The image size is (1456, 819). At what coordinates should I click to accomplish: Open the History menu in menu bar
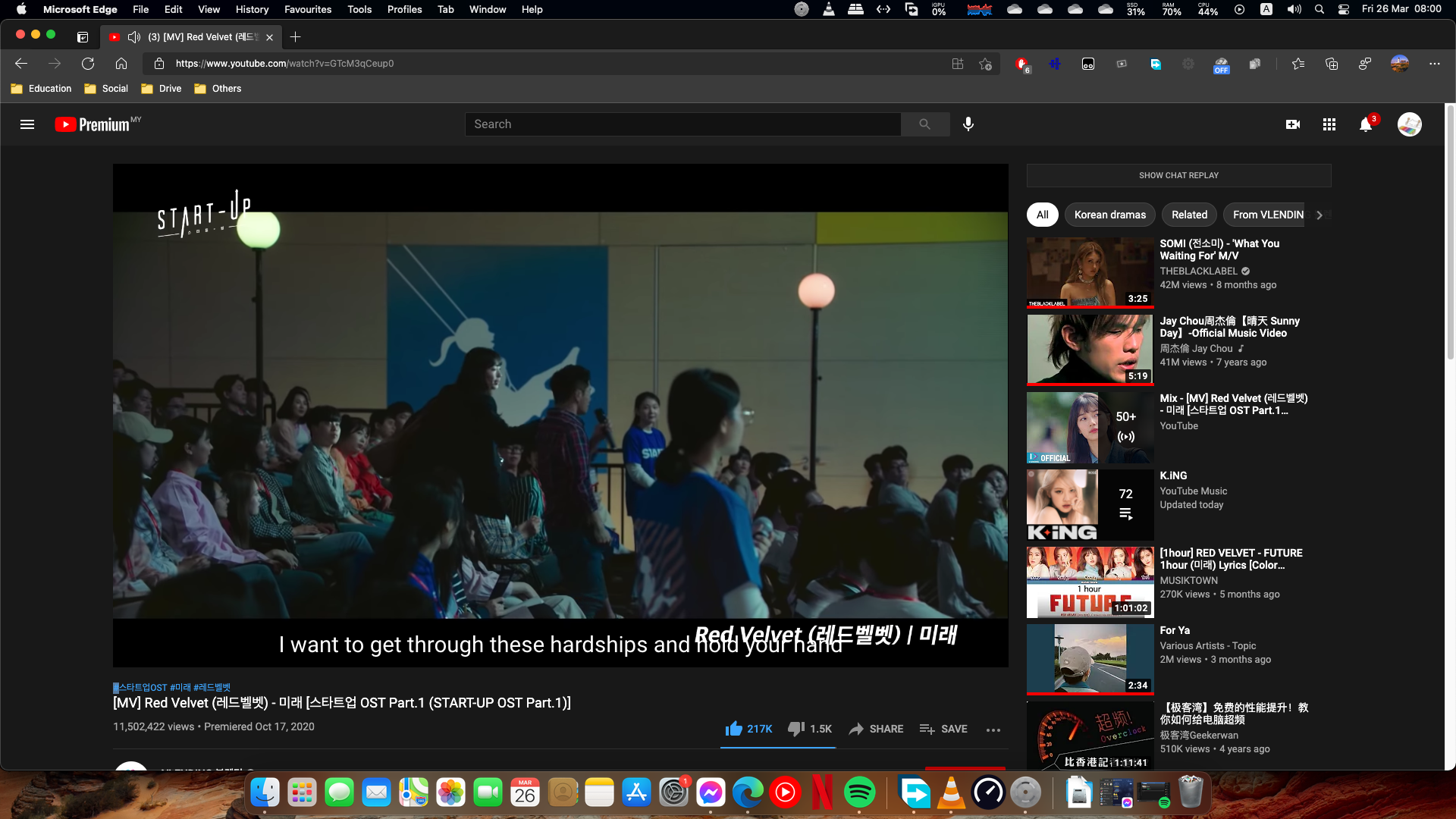pos(252,9)
